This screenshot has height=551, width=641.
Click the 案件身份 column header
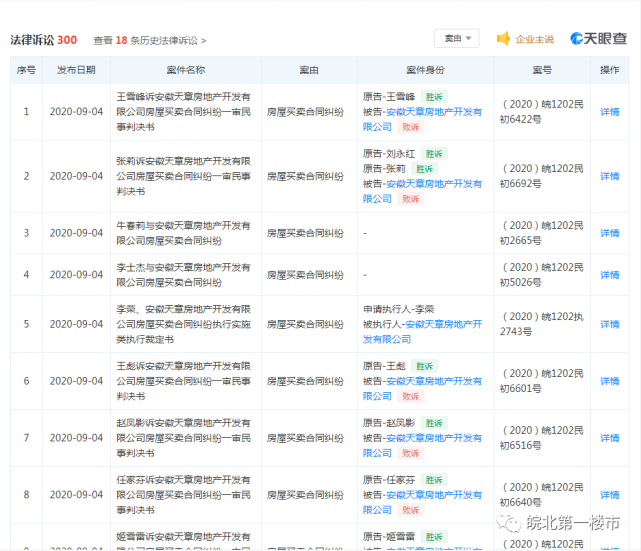[425, 70]
